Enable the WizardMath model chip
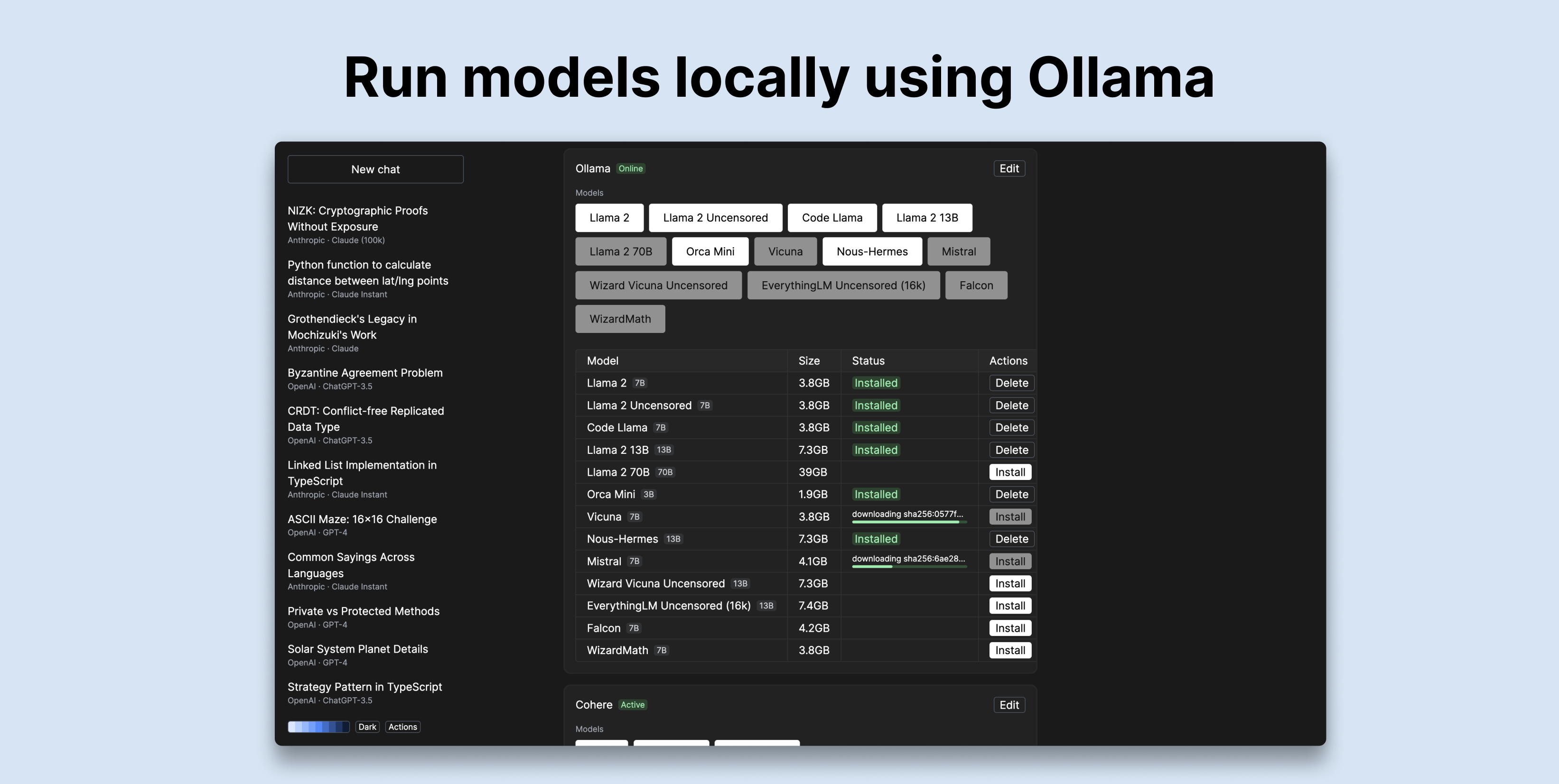 point(620,319)
